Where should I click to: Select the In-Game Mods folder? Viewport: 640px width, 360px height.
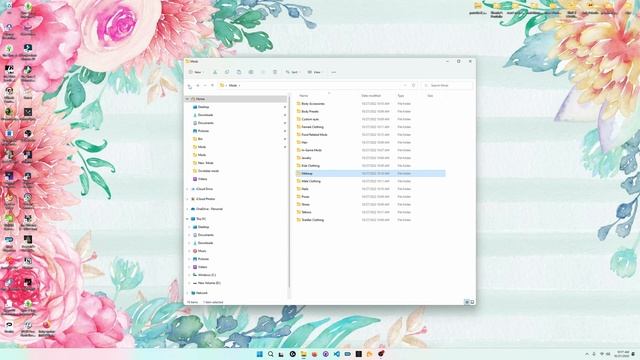(311, 150)
